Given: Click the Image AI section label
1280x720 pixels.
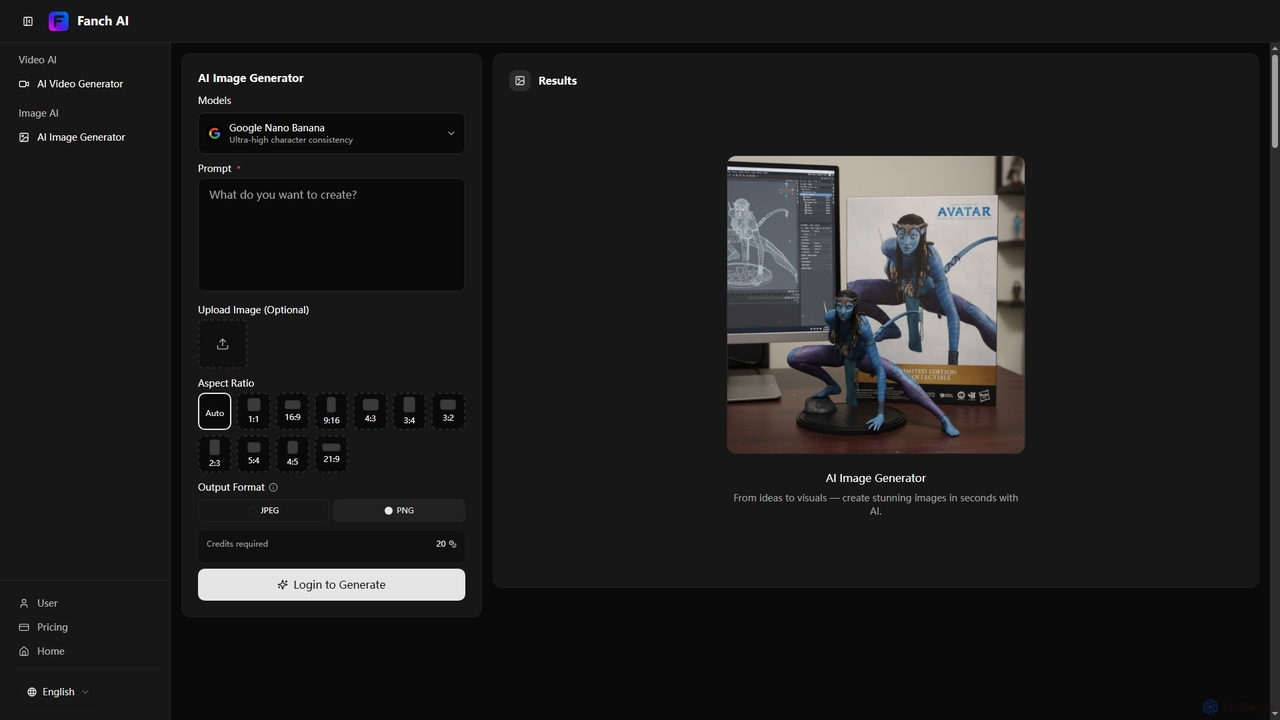Looking at the screenshot, I should pos(38,113).
